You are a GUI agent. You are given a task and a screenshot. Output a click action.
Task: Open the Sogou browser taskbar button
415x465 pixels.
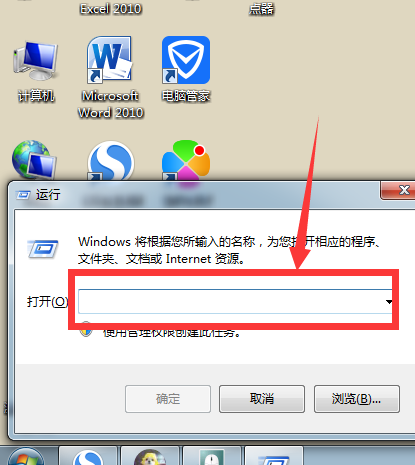click(x=89, y=456)
